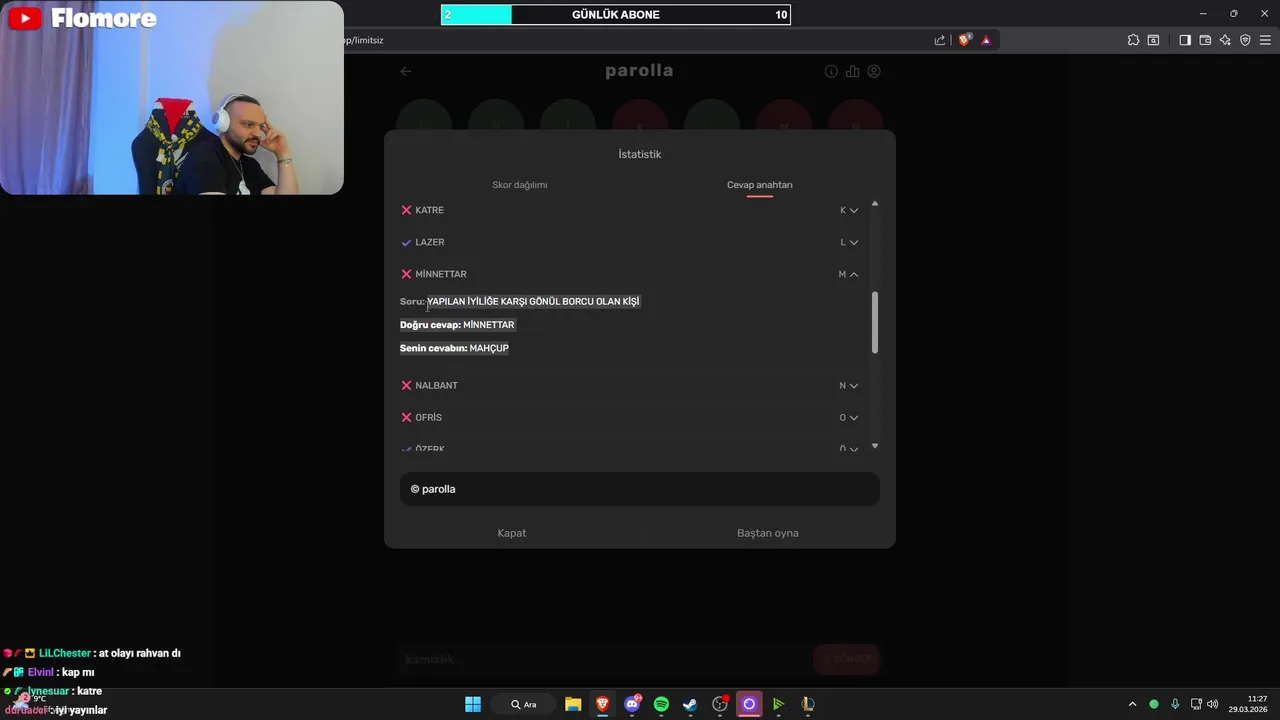Viewport: 1280px width, 720px height.
Task: Open the Leo AI sparkle icon
Action: click(x=1225, y=40)
